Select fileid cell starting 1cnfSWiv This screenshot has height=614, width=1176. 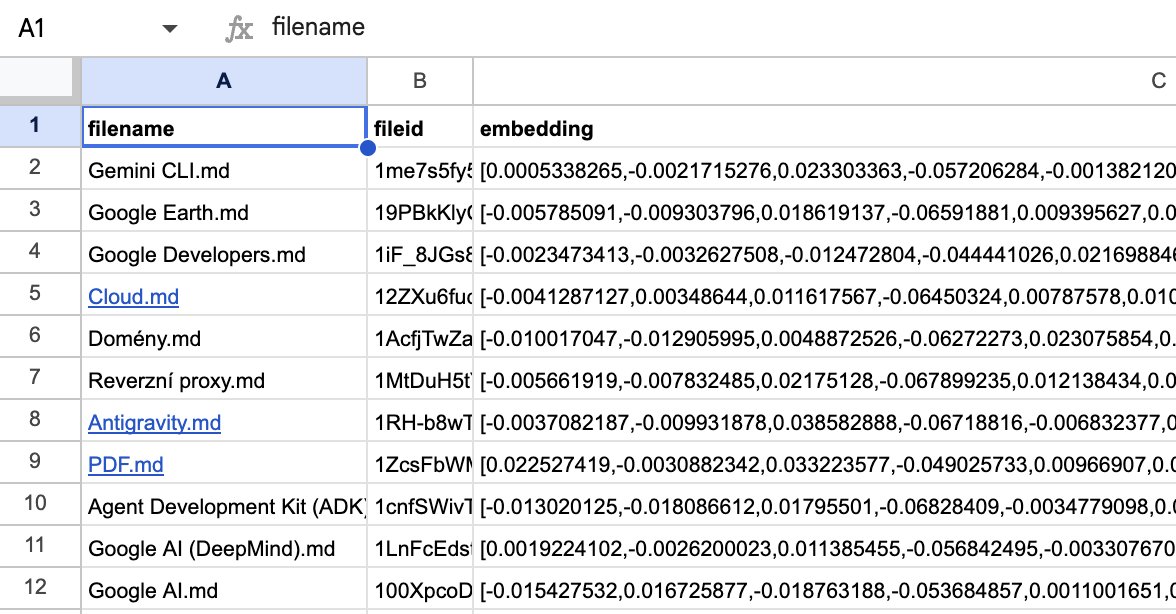point(420,505)
